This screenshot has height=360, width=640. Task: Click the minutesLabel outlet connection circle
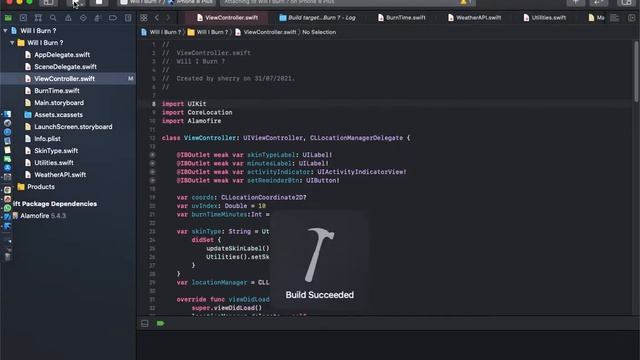152,163
